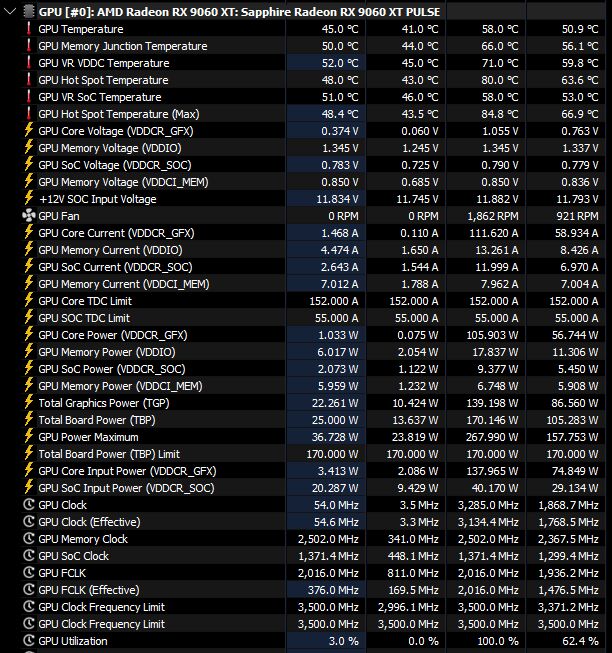The image size is (612, 653).
Task: Select the Total Board Power (TBP) Limit label
Action: (109, 454)
